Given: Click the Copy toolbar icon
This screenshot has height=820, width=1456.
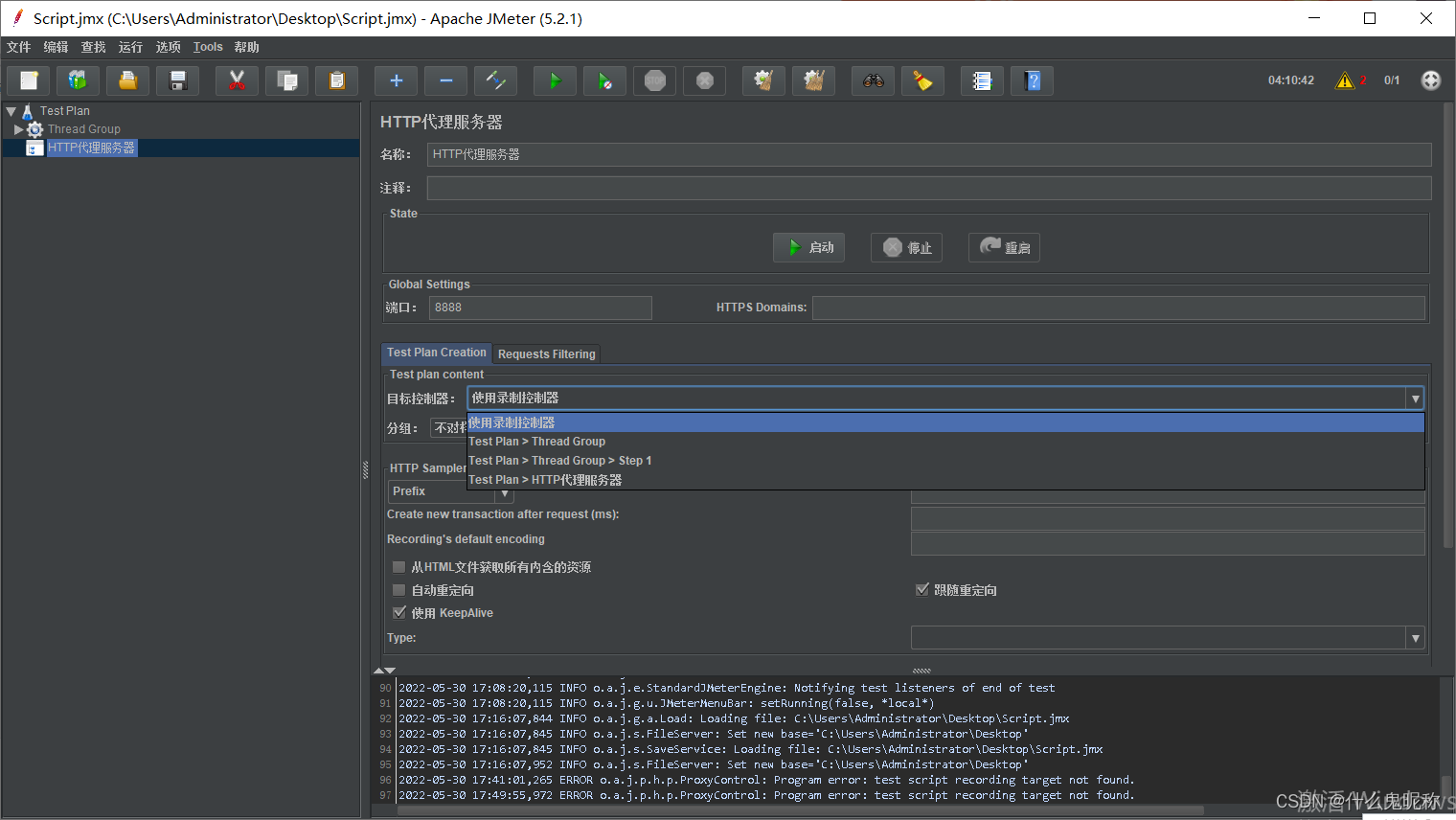Looking at the screenshot, I should tap(287, 80).
